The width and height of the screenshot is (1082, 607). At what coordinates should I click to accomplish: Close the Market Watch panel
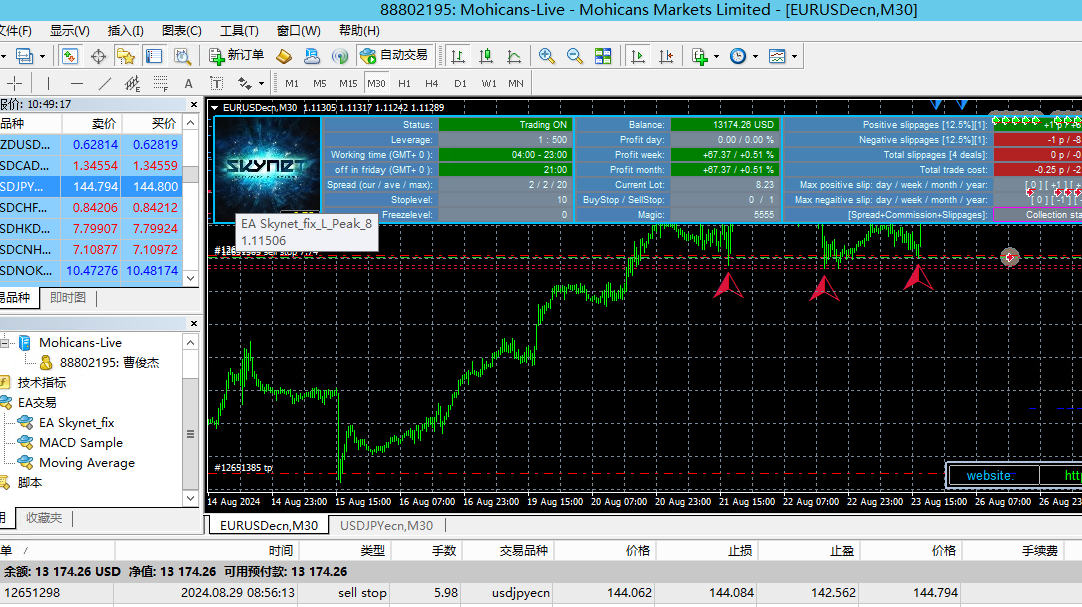pos(194,105)
